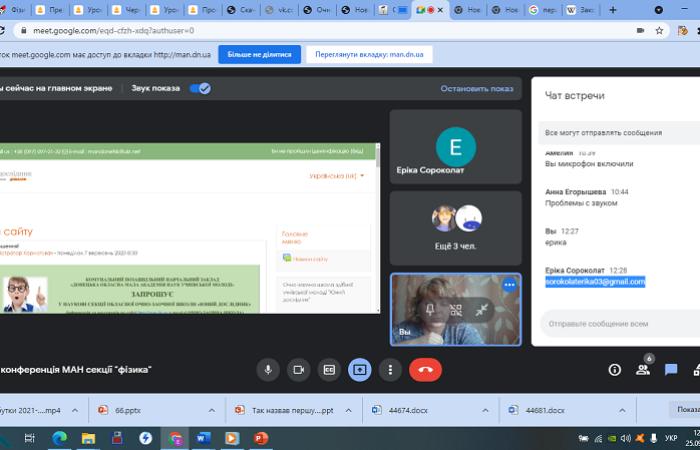The height and width of the screenshot is (450, 700).
Task: Click the present screen button
Action: [359, 369]
